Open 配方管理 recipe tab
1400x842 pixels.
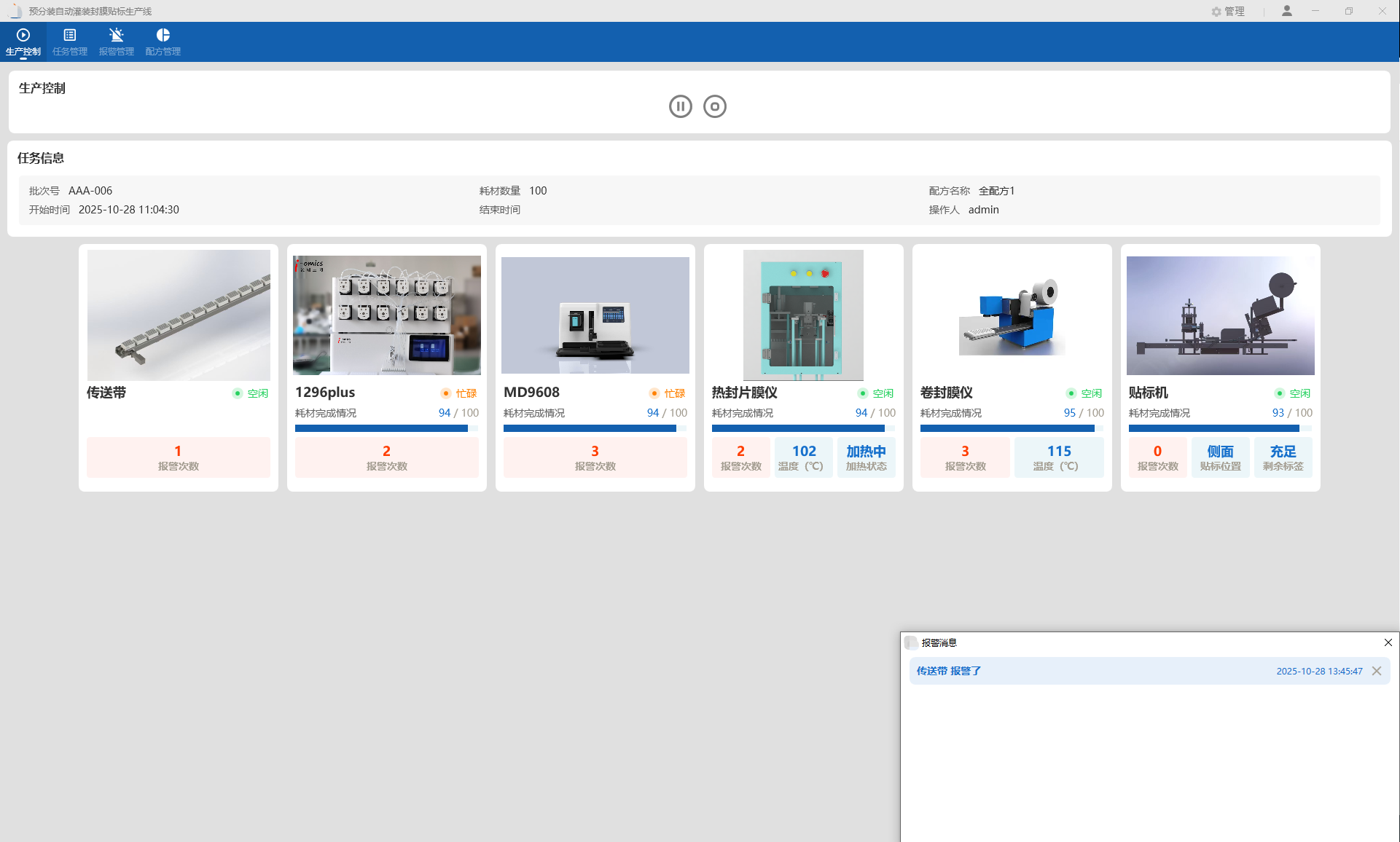tap(163, 42)
